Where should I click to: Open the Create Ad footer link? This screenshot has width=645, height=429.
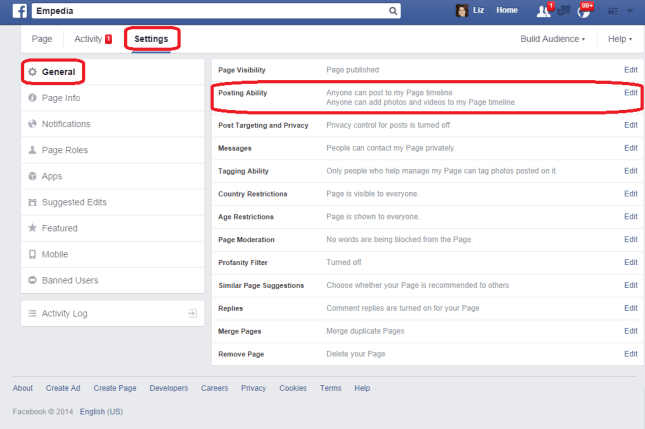(x=63, y=388)
